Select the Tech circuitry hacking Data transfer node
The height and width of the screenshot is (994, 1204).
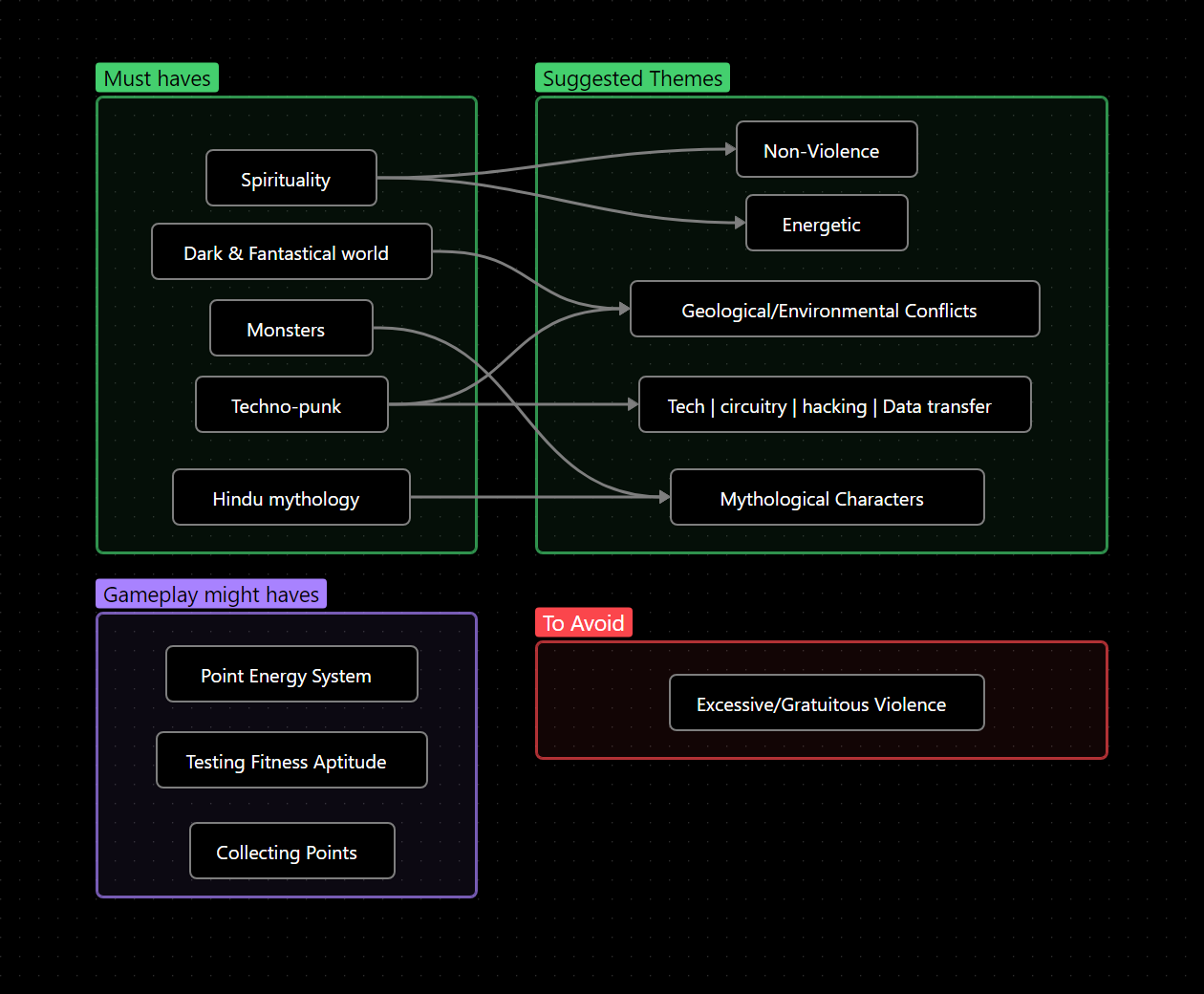pyautogui.click(x=835, y=404)
